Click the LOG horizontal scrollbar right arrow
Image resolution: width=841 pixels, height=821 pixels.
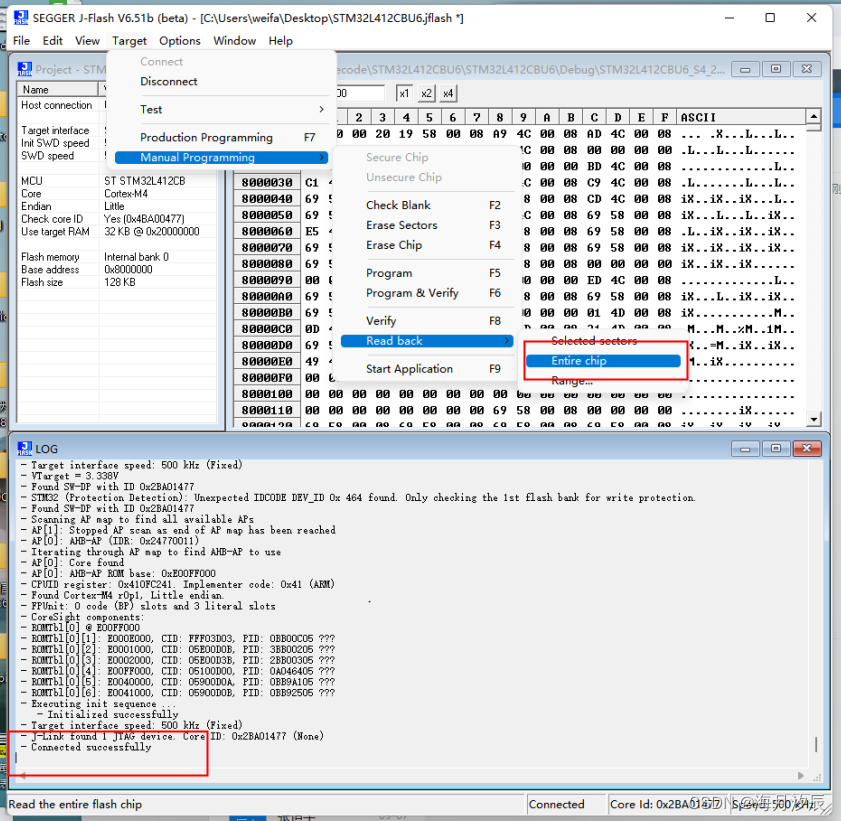(x=801, y=775)
